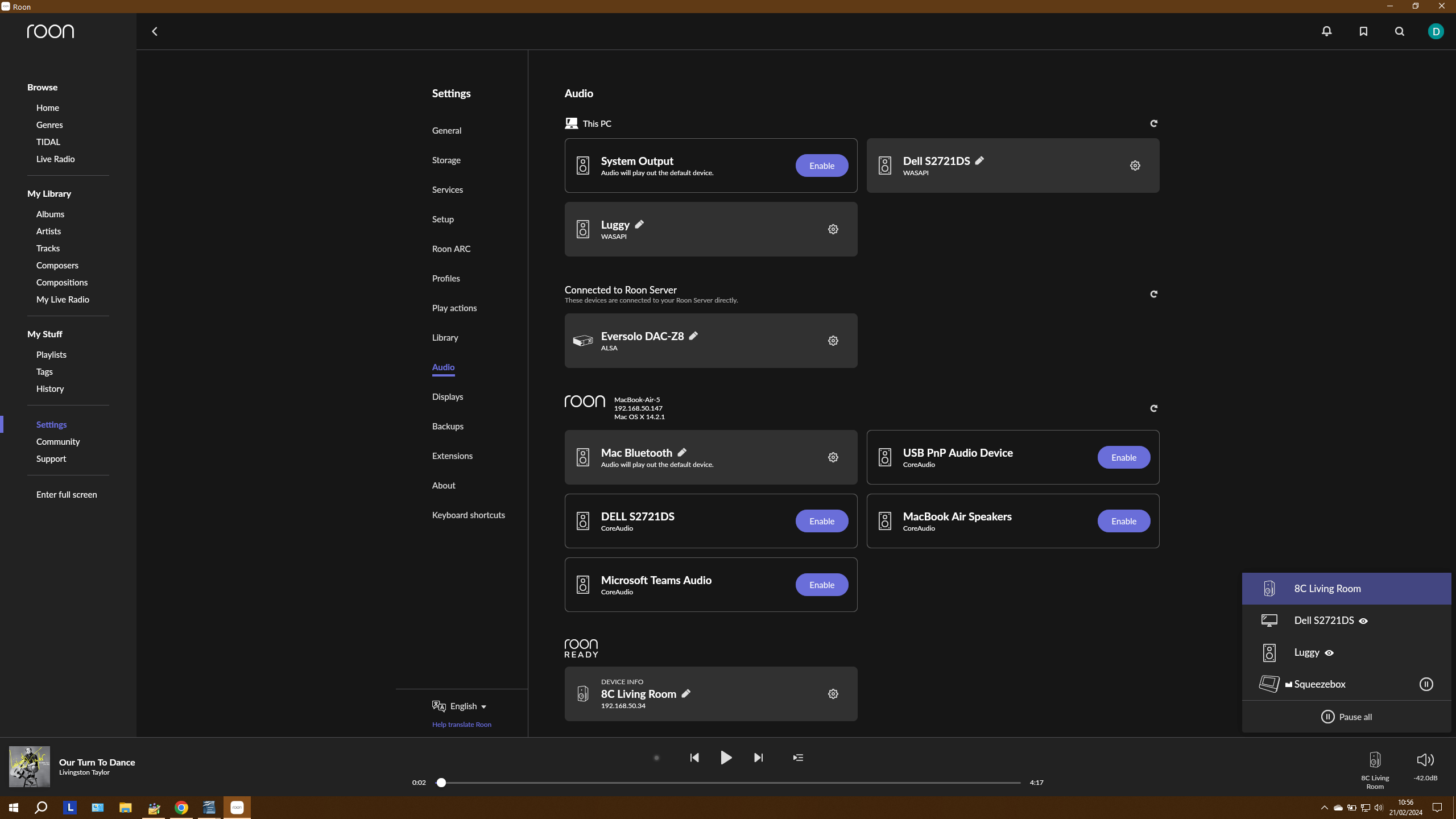Enable Microsoft Teams Audio
The width and height of the screenshot is (1456, 819).
(x=822, y=585)
